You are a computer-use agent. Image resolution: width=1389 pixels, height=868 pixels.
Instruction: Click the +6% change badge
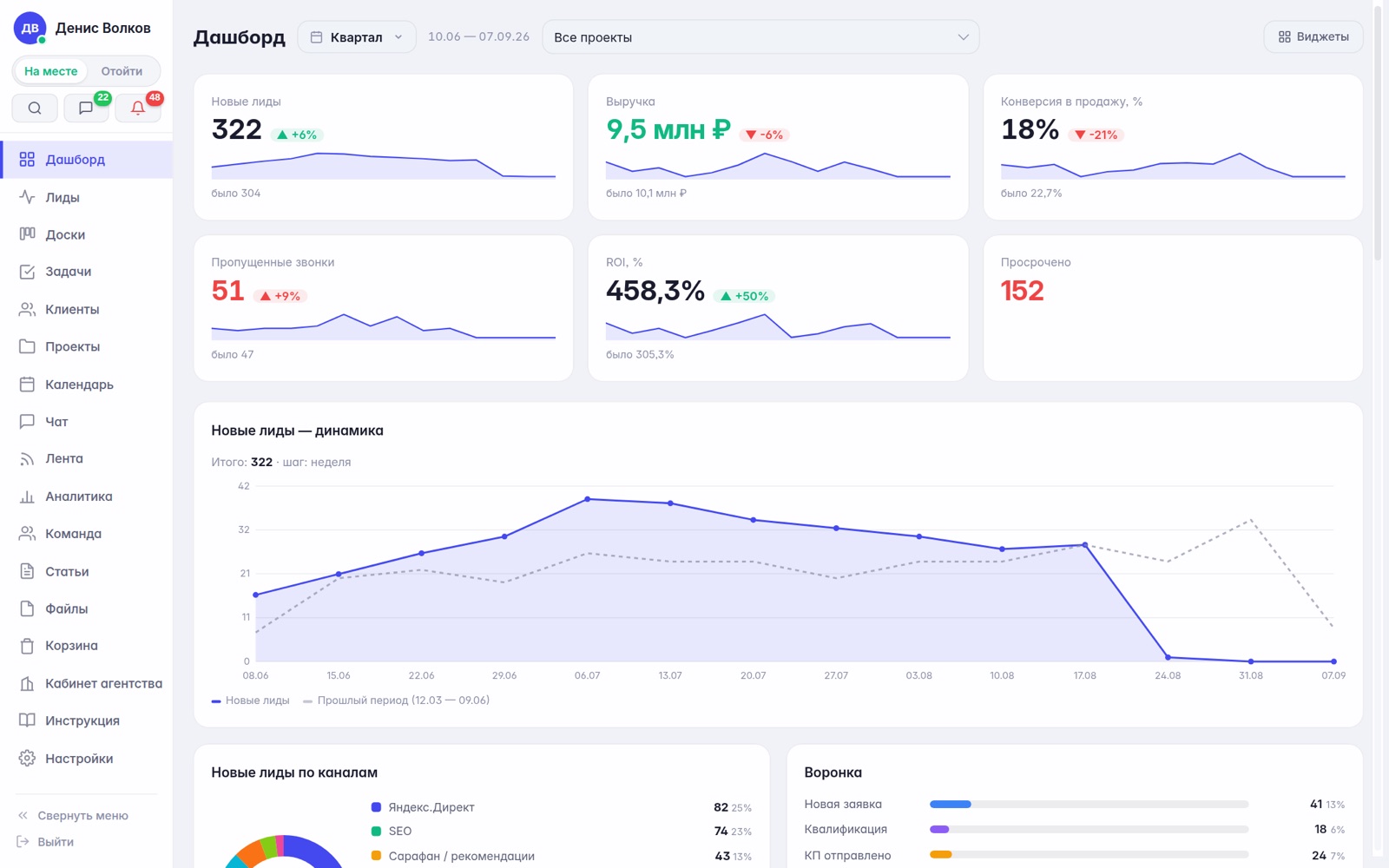(297, 135)
